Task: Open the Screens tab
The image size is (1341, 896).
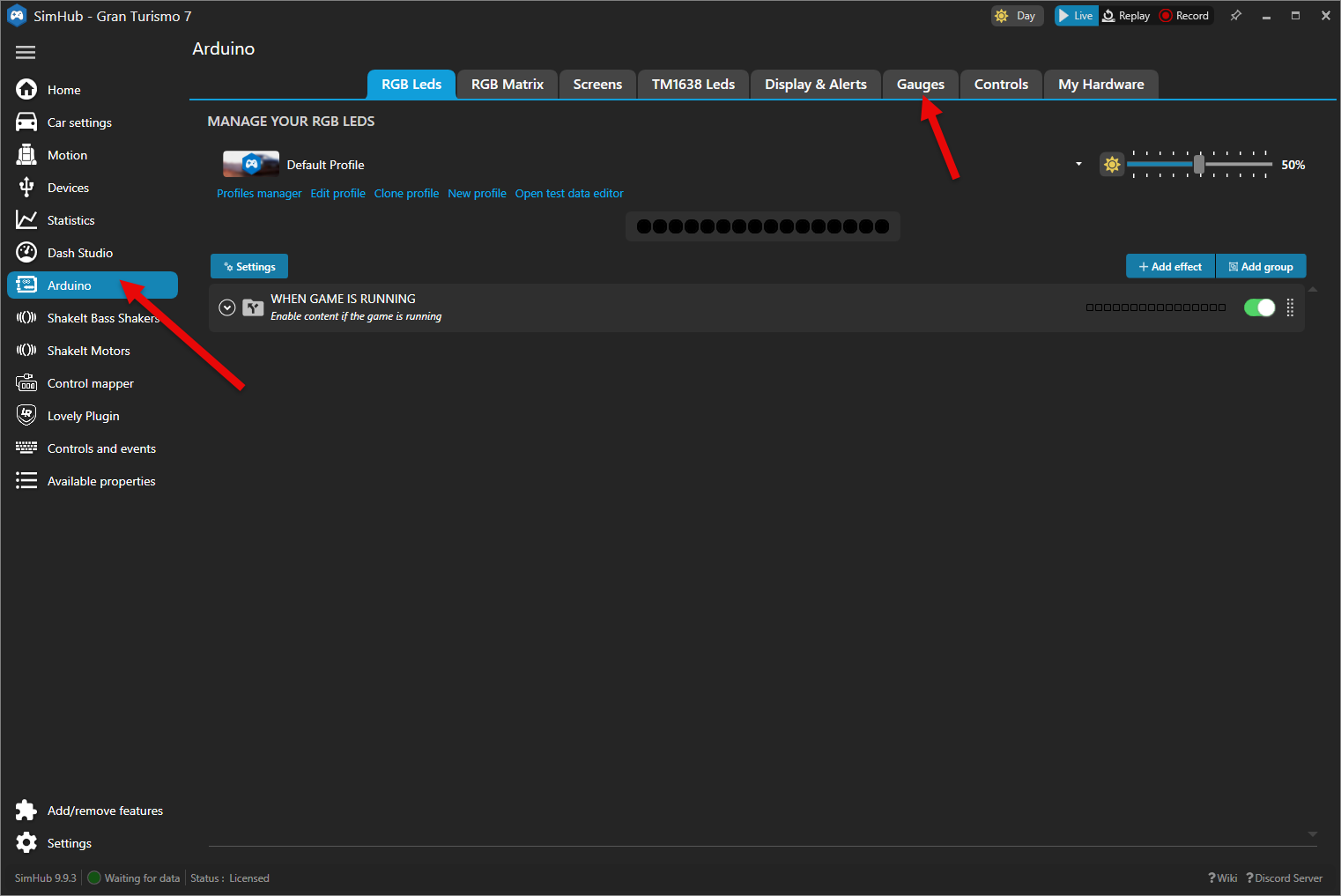Action: [597, 85]
